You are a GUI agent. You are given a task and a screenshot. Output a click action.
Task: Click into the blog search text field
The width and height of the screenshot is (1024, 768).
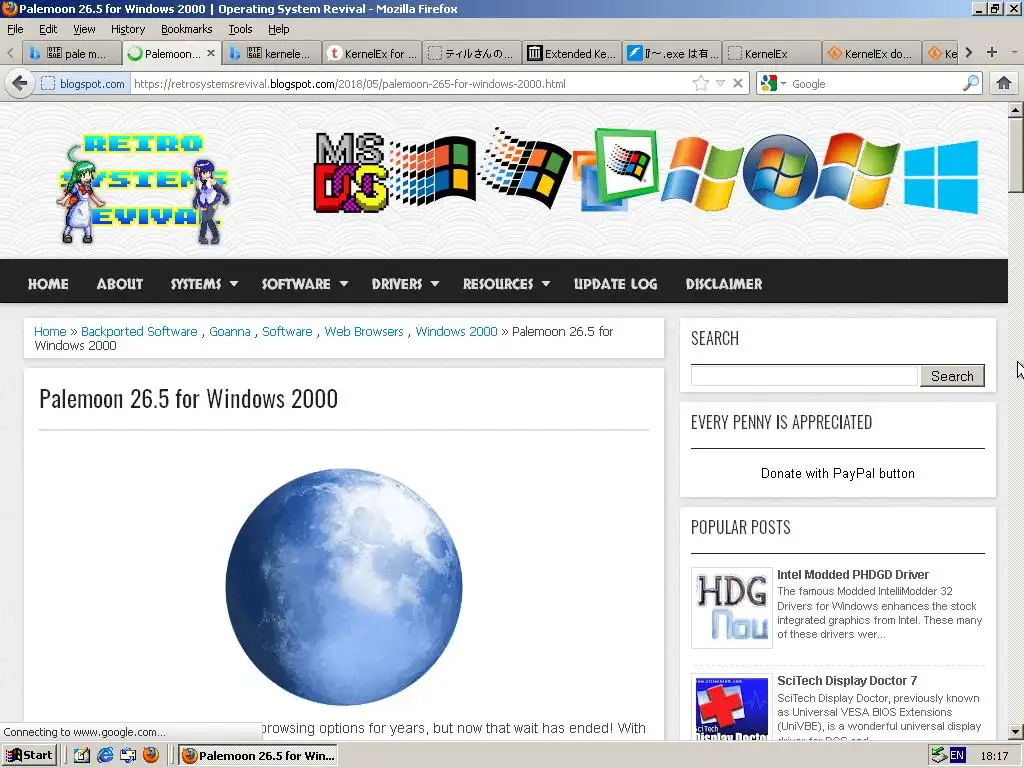(804, 376)
